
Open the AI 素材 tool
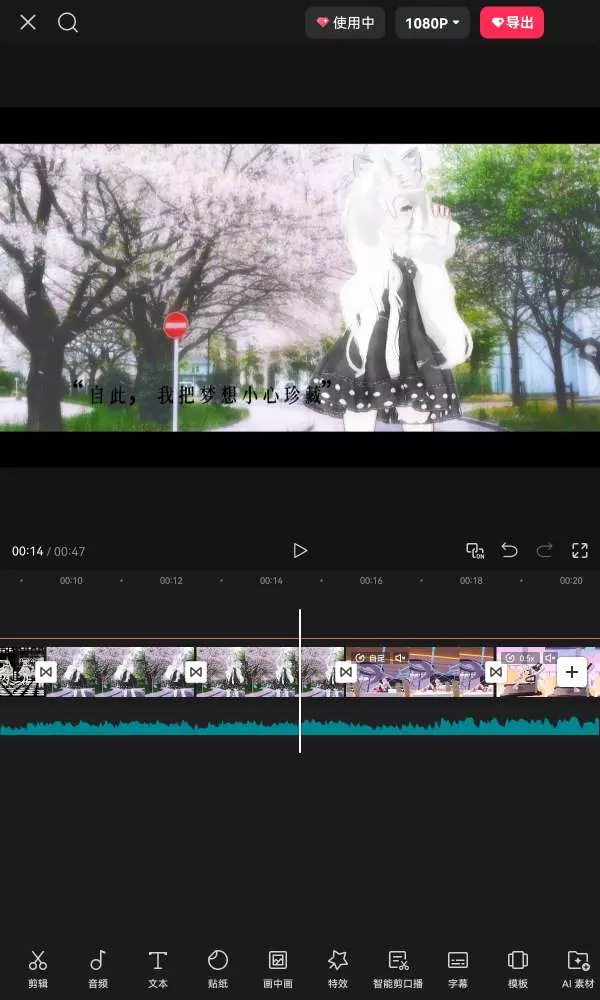tap(578, 969)
